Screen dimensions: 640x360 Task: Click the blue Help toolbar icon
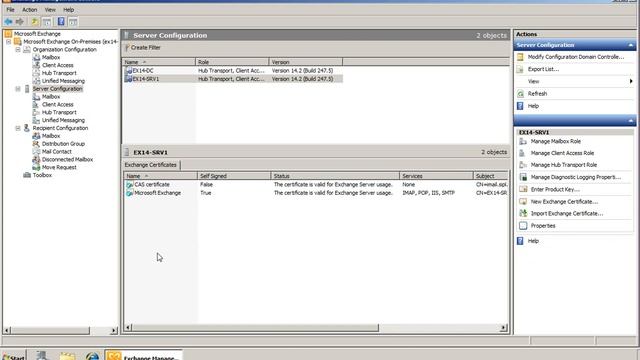(61, 22)
